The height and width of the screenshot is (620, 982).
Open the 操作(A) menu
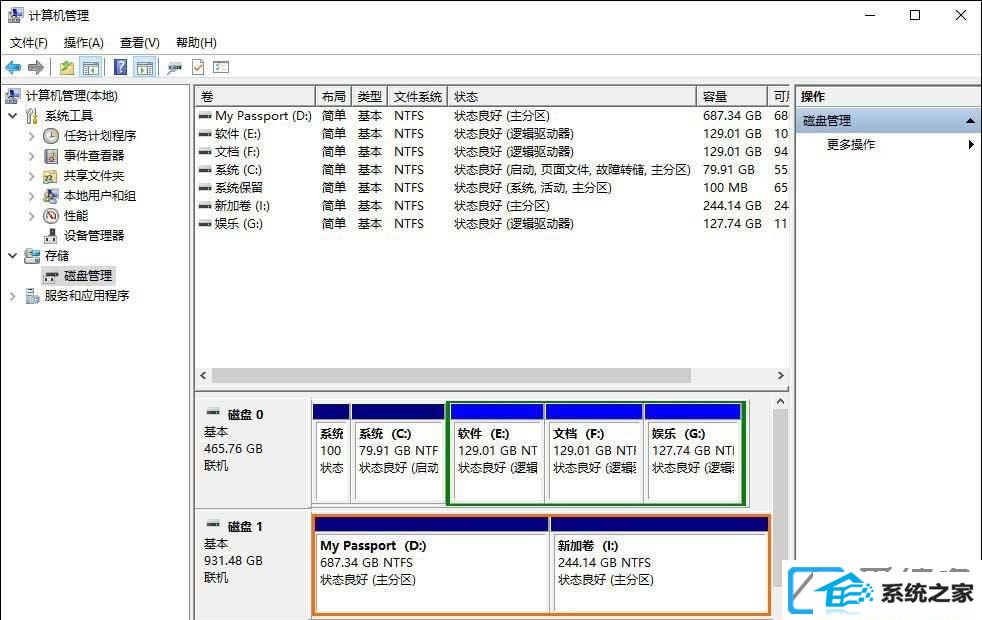[83, 43]
